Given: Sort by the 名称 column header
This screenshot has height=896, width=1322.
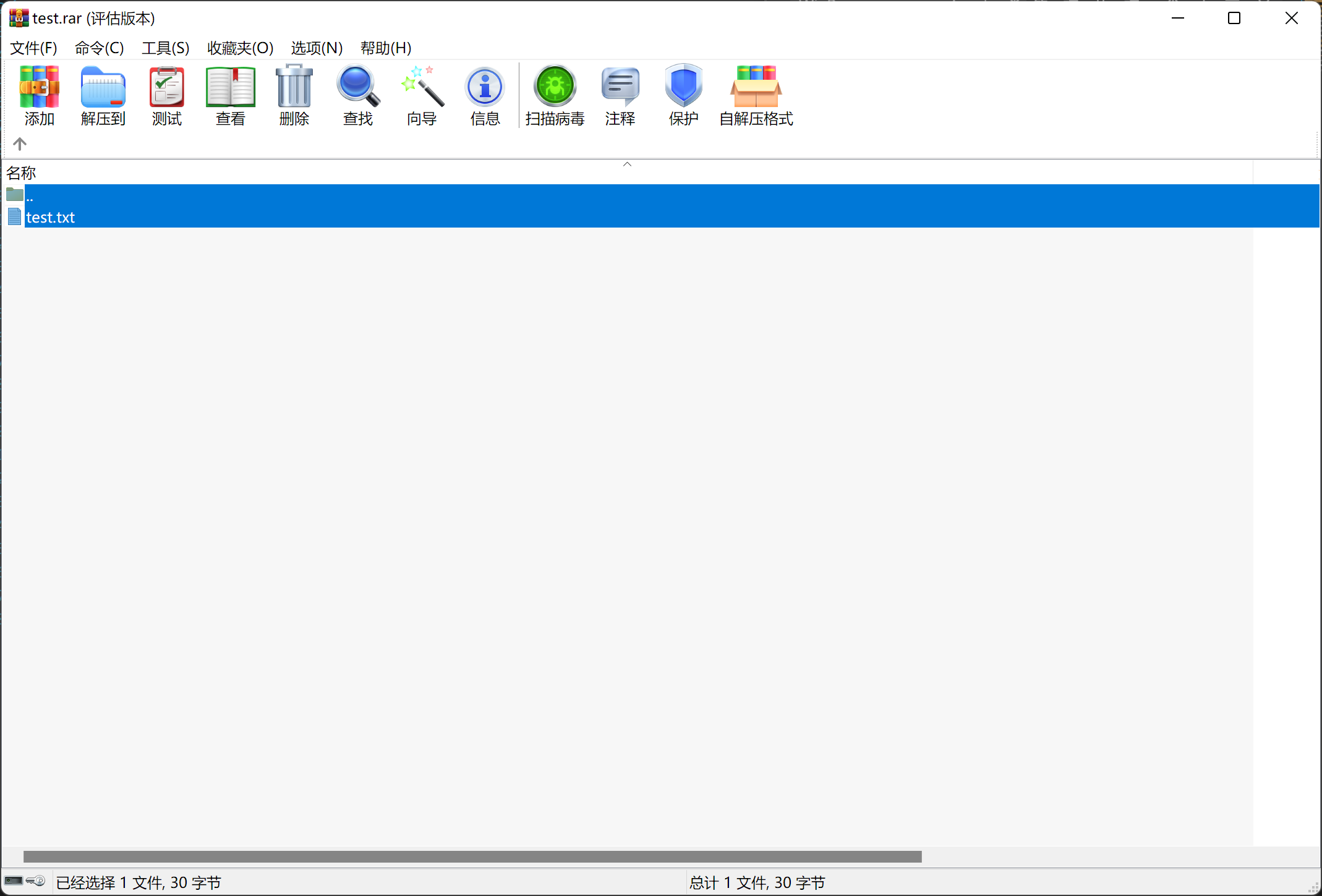Looking at the screenshot, I should pos(628,173).
